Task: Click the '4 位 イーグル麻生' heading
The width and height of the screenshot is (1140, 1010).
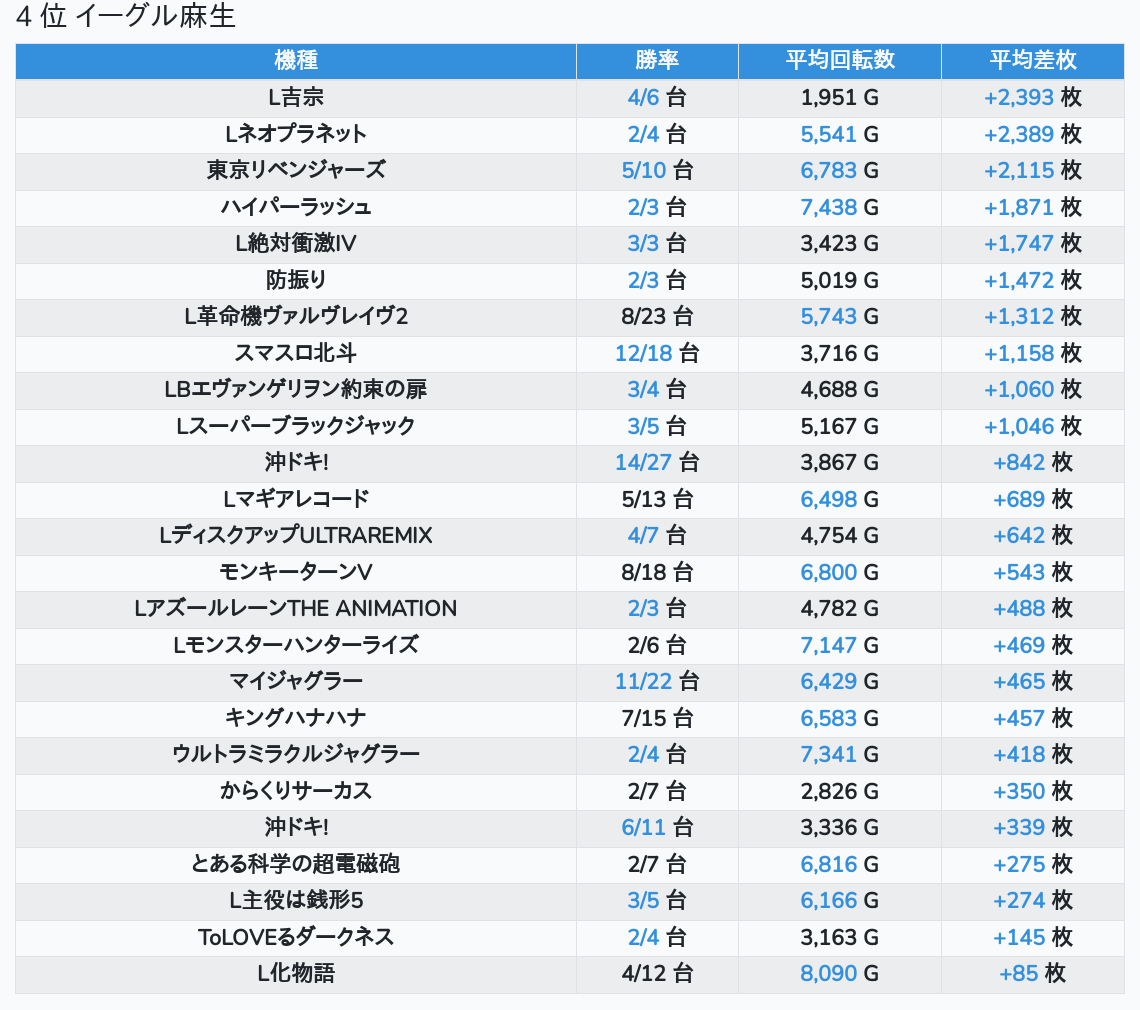Action: click(126, 17)
